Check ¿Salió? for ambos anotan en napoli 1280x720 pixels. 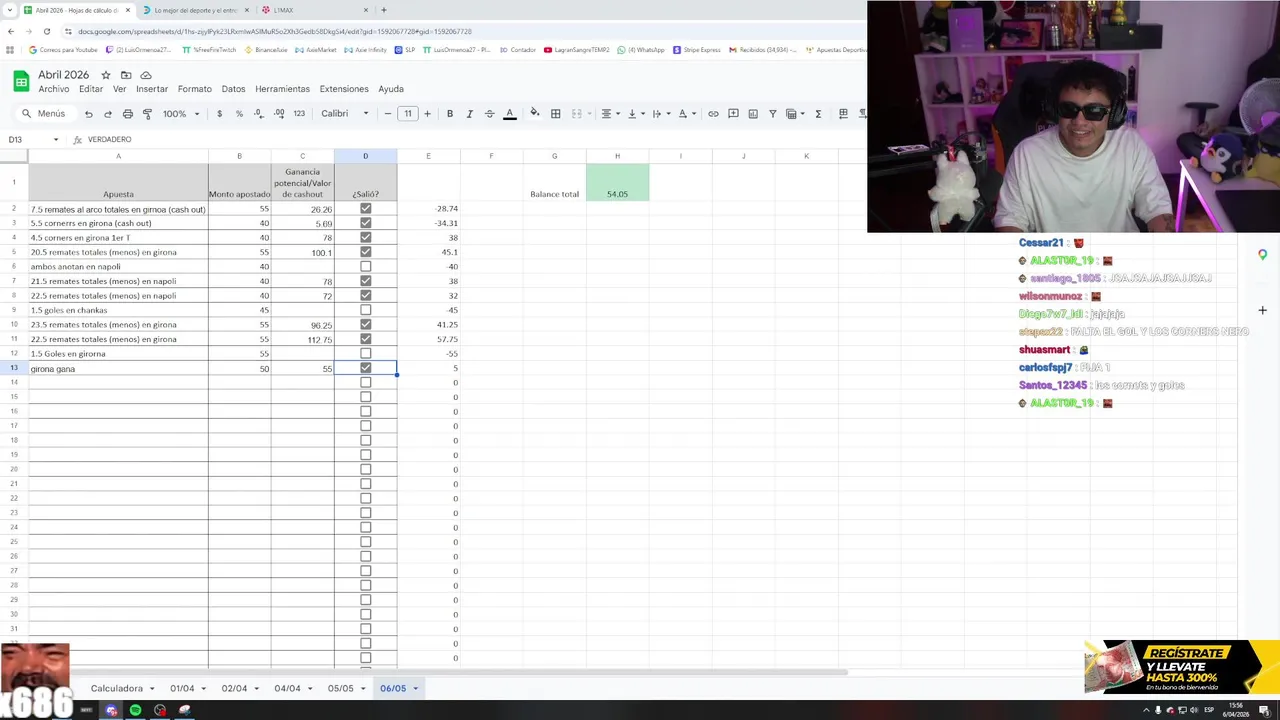coord(365,267)
